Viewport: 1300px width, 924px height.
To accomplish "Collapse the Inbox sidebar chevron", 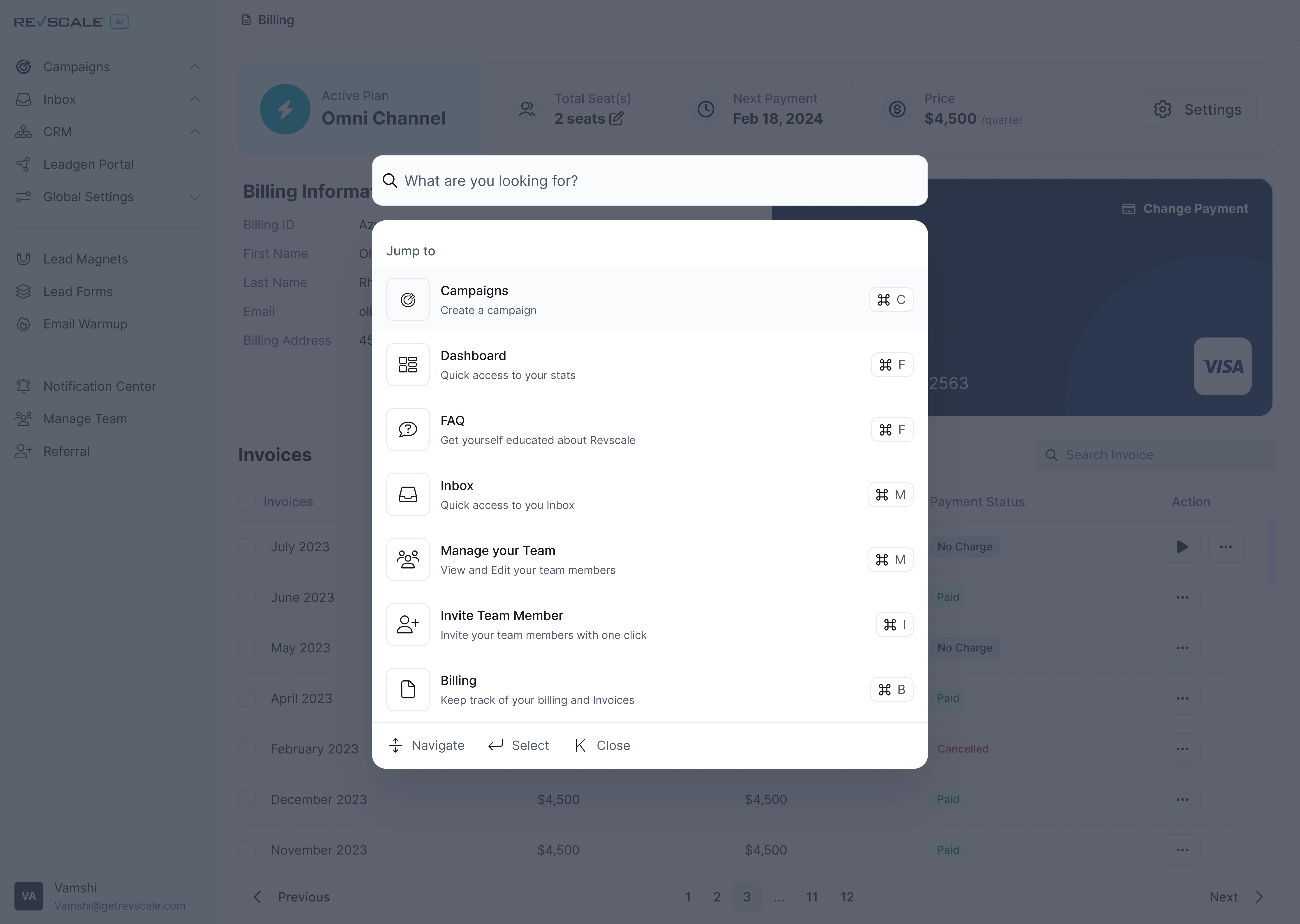I will pos(195,99).
